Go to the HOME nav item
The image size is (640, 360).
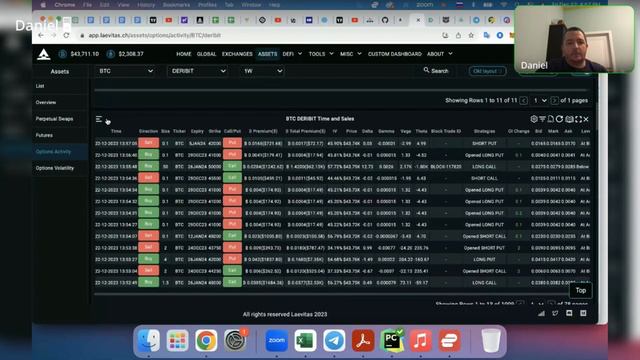[x=184, y=54]
